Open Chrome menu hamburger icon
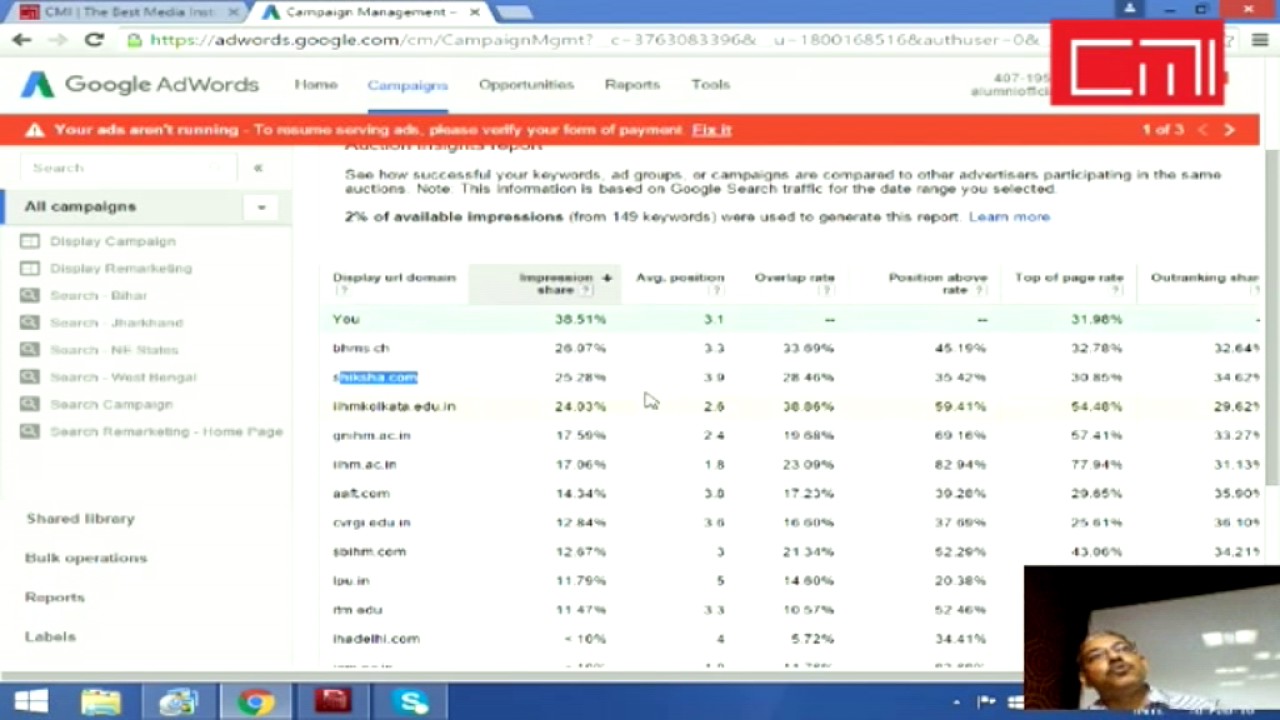This screenshot has height=720, width=1280. pyautogui.click(x=1259, y=40)
